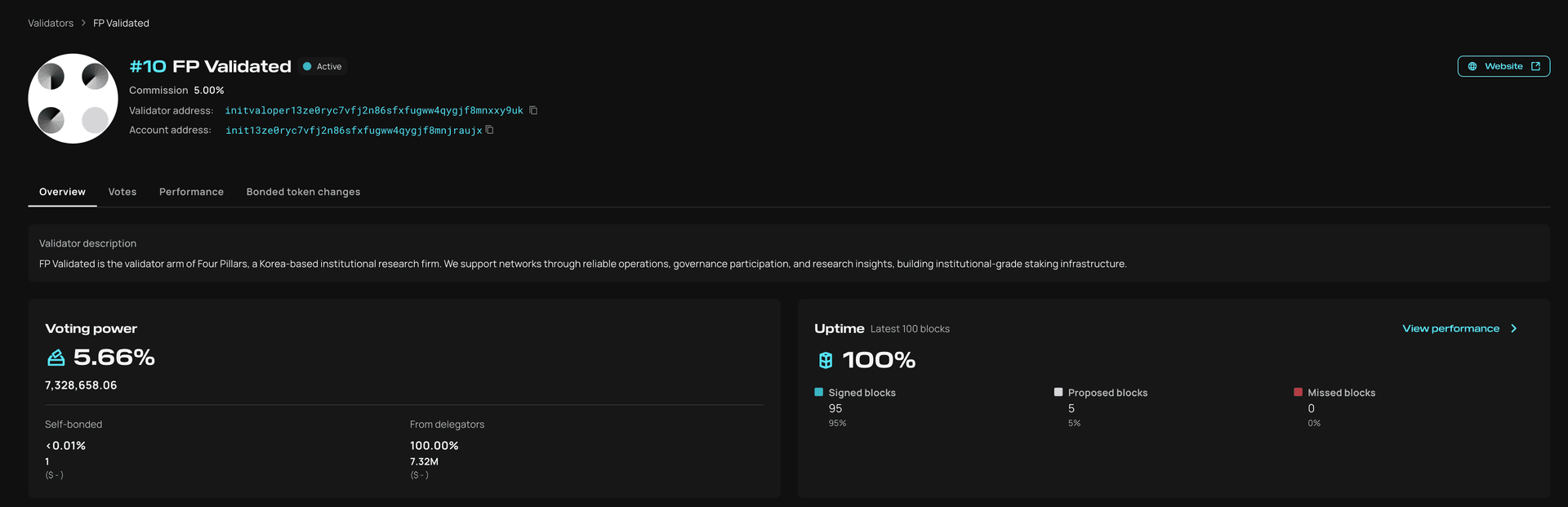Click the Missed blocks red swatch
The image size is (1568, 507).
[1298, 392]
